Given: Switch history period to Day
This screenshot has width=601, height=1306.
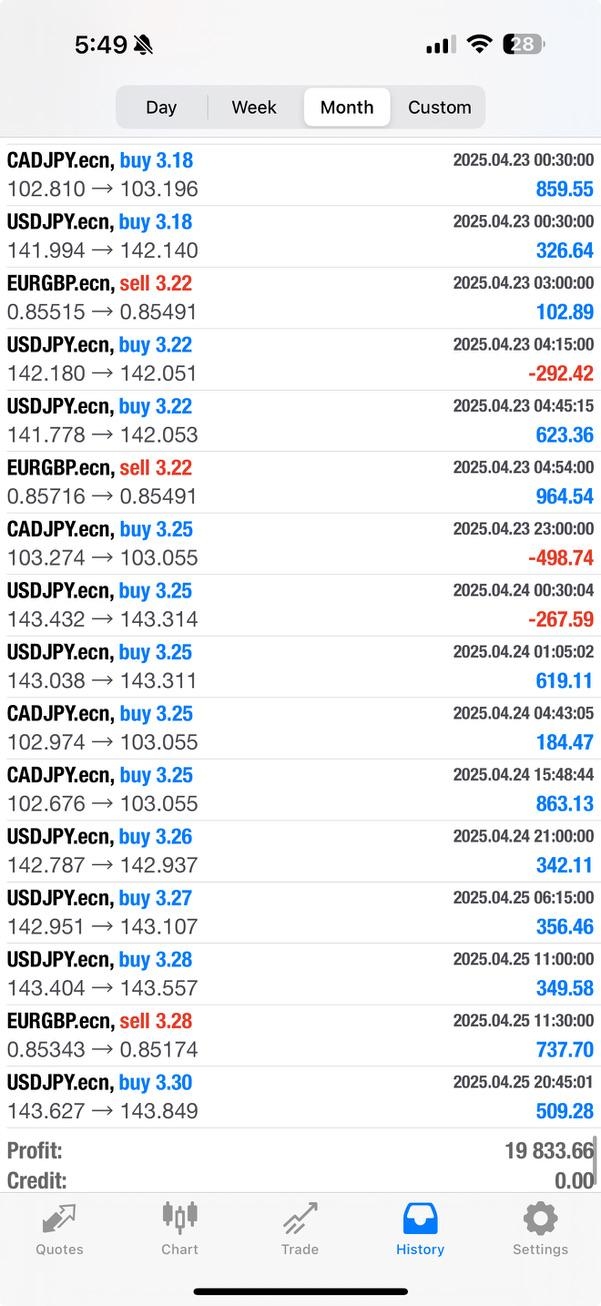Looking at the screenshot, I should point(161,107).
